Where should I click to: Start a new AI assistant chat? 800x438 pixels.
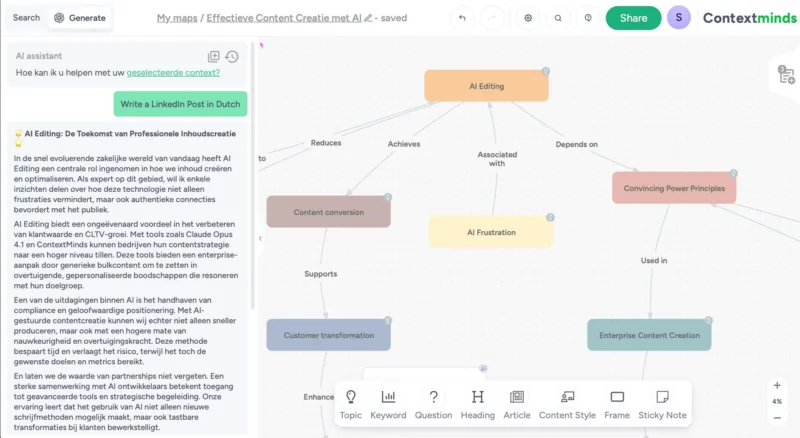[x=213, y=57]
